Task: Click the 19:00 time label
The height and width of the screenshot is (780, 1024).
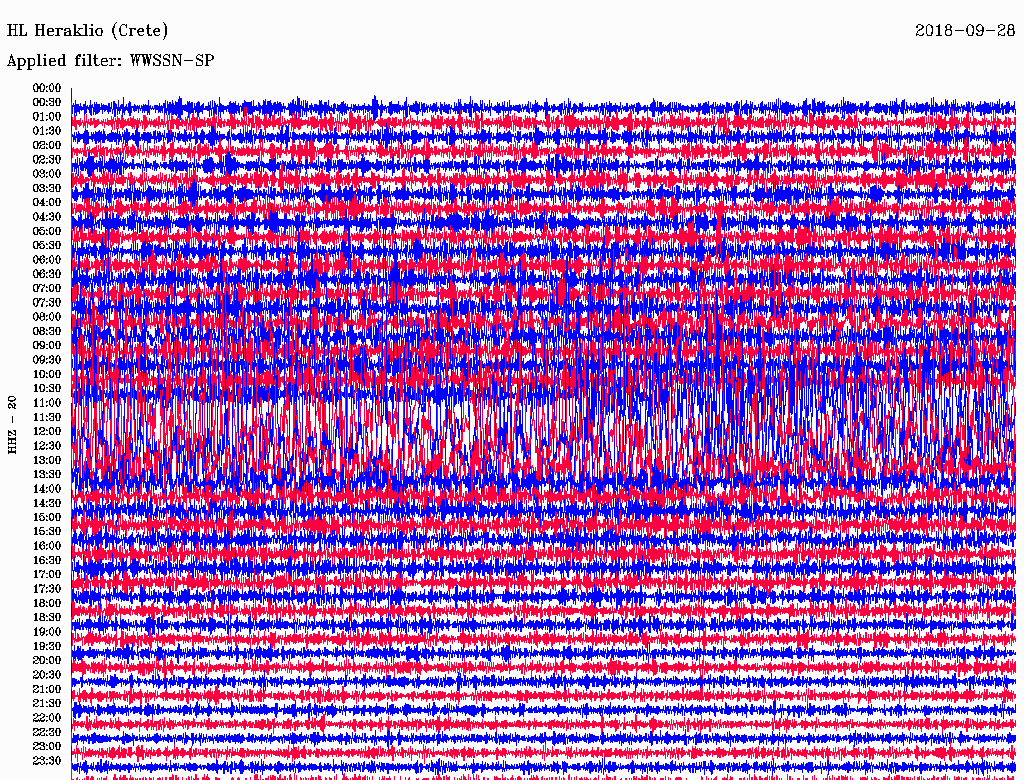Action: coord(47,632)
